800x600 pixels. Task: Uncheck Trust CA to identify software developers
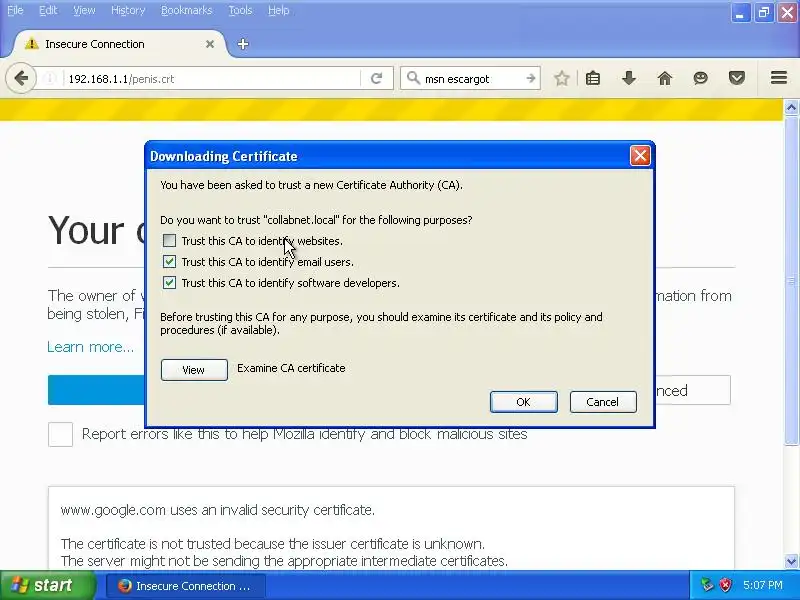coord(169,283)
